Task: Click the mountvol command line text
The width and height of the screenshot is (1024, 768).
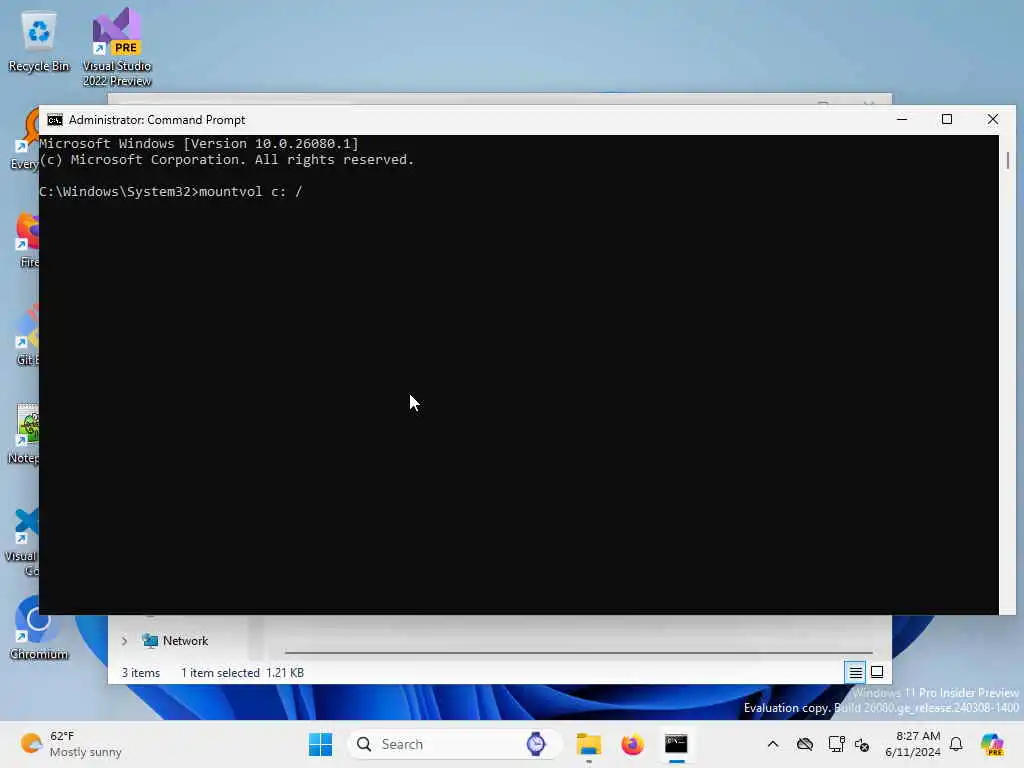Action: tap(170, 192)
